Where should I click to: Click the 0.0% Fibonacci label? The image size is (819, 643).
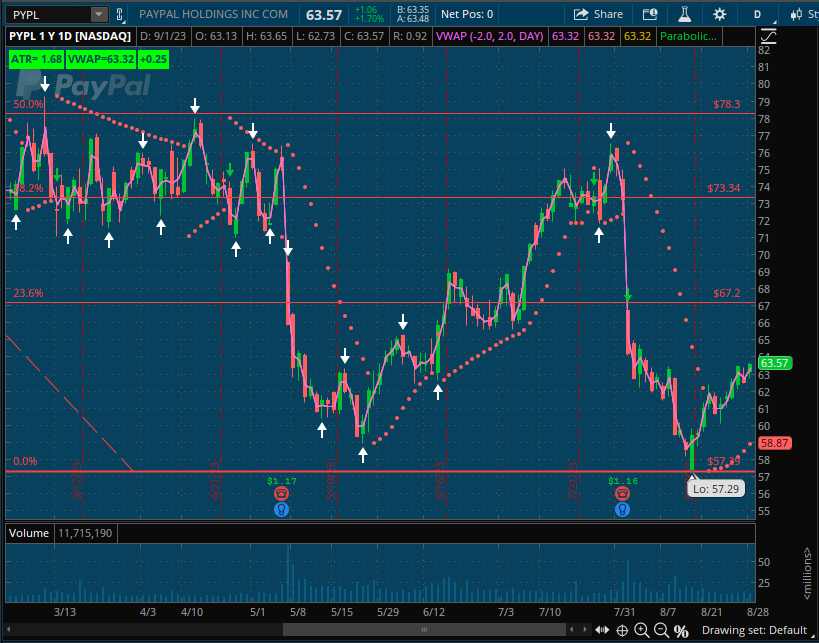point(25,461)
